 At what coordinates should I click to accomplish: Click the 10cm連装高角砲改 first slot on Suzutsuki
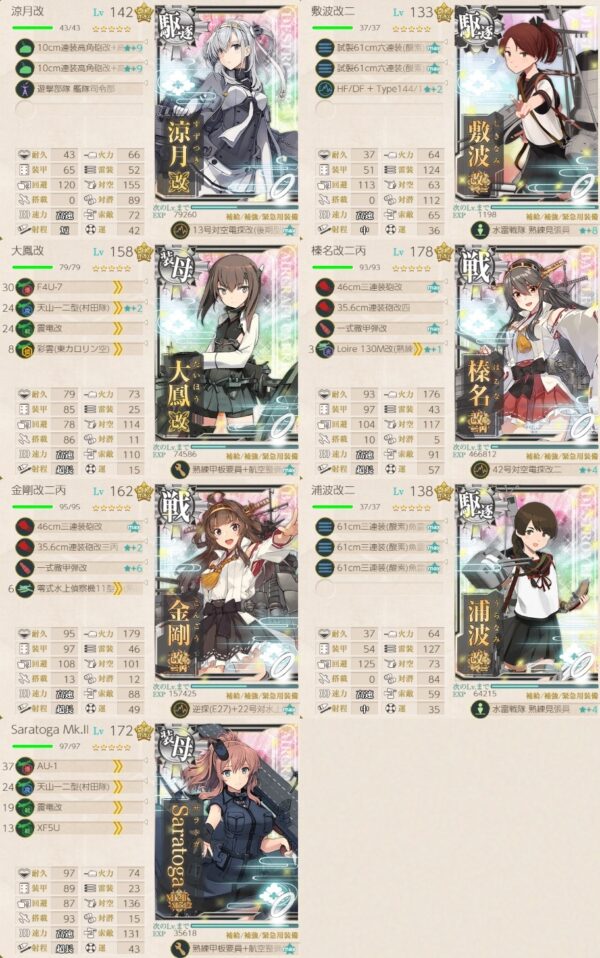(x=79, y=48)
